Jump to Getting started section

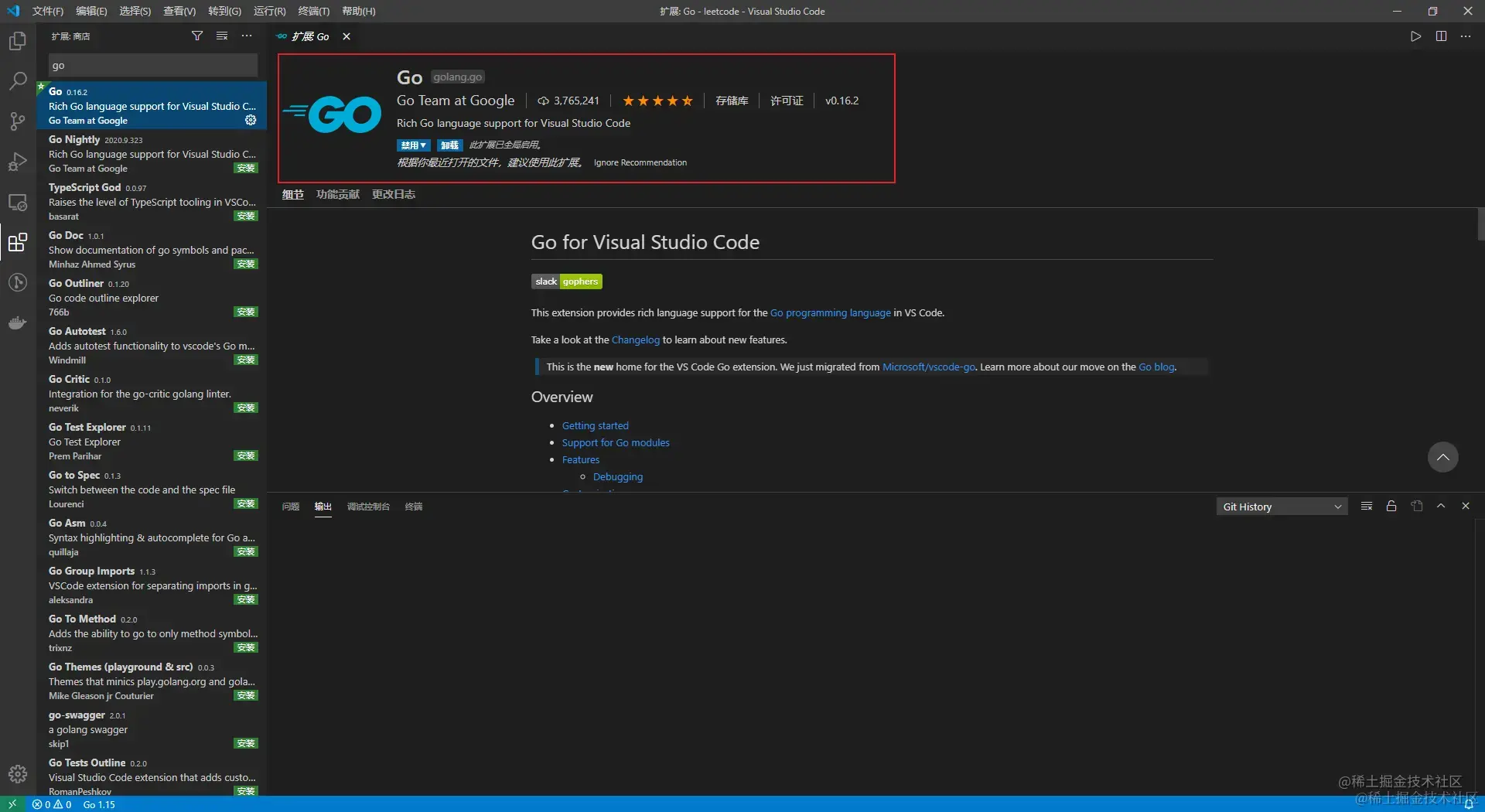tap(596, 425)
